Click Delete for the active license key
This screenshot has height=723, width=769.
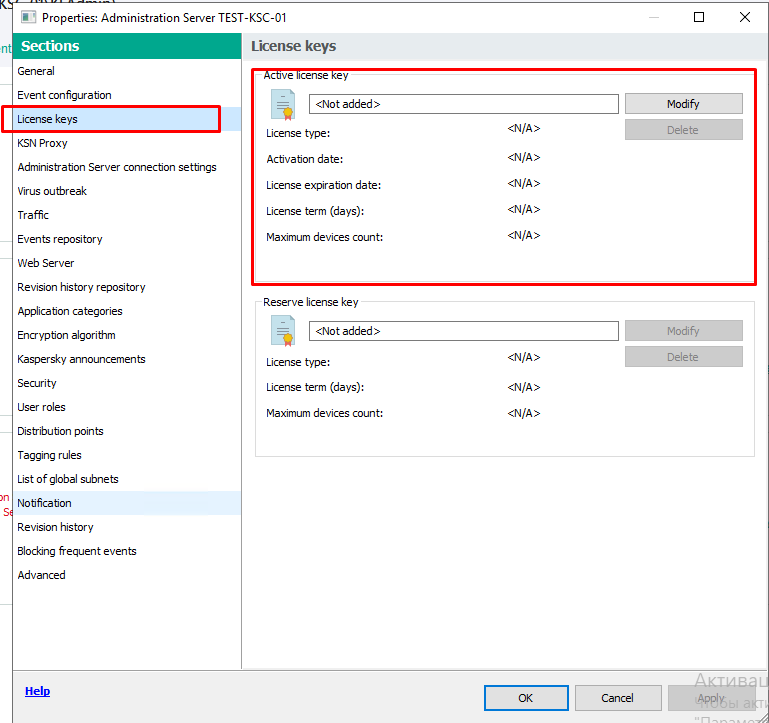tap(684, 130)
